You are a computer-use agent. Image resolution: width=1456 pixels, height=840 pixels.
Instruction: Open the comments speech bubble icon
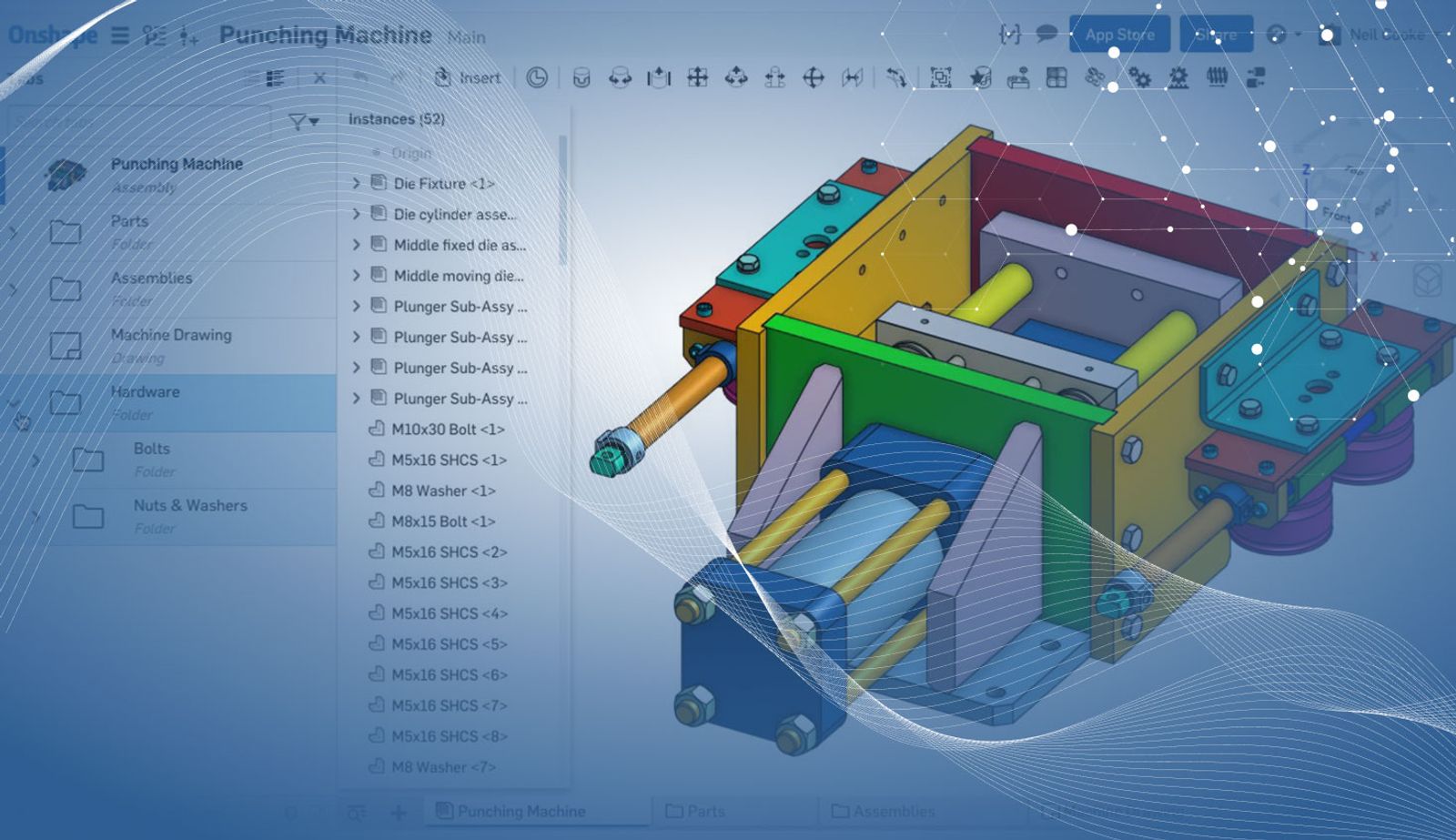(1046, 35)
